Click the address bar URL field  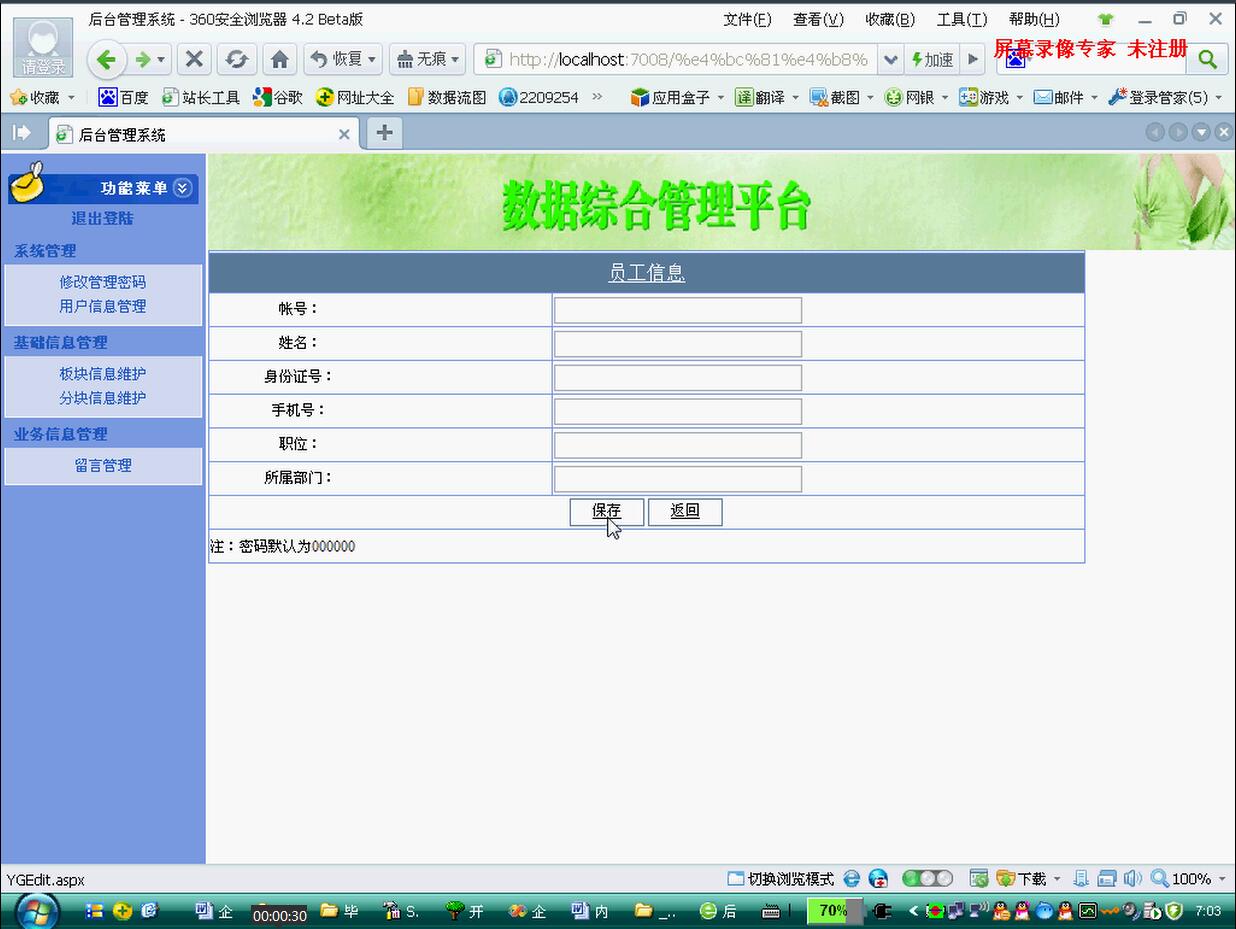(688, 60)
